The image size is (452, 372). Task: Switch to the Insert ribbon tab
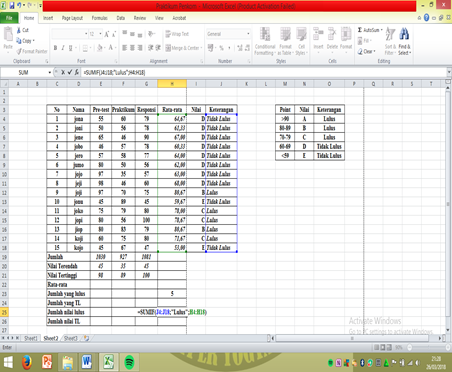(x=48, y=18)
